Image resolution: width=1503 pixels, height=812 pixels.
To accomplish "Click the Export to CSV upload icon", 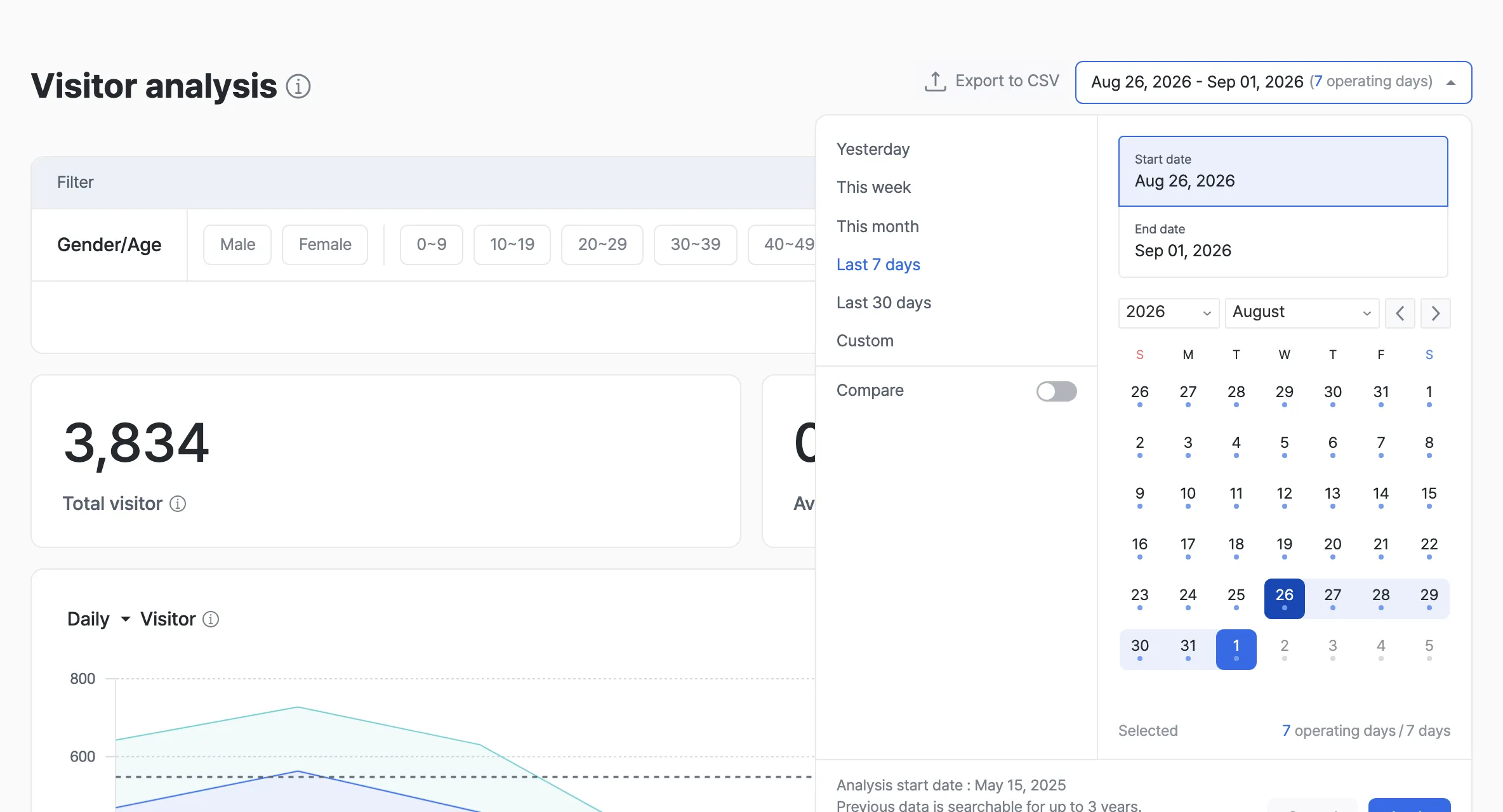I will pos(935,81).
